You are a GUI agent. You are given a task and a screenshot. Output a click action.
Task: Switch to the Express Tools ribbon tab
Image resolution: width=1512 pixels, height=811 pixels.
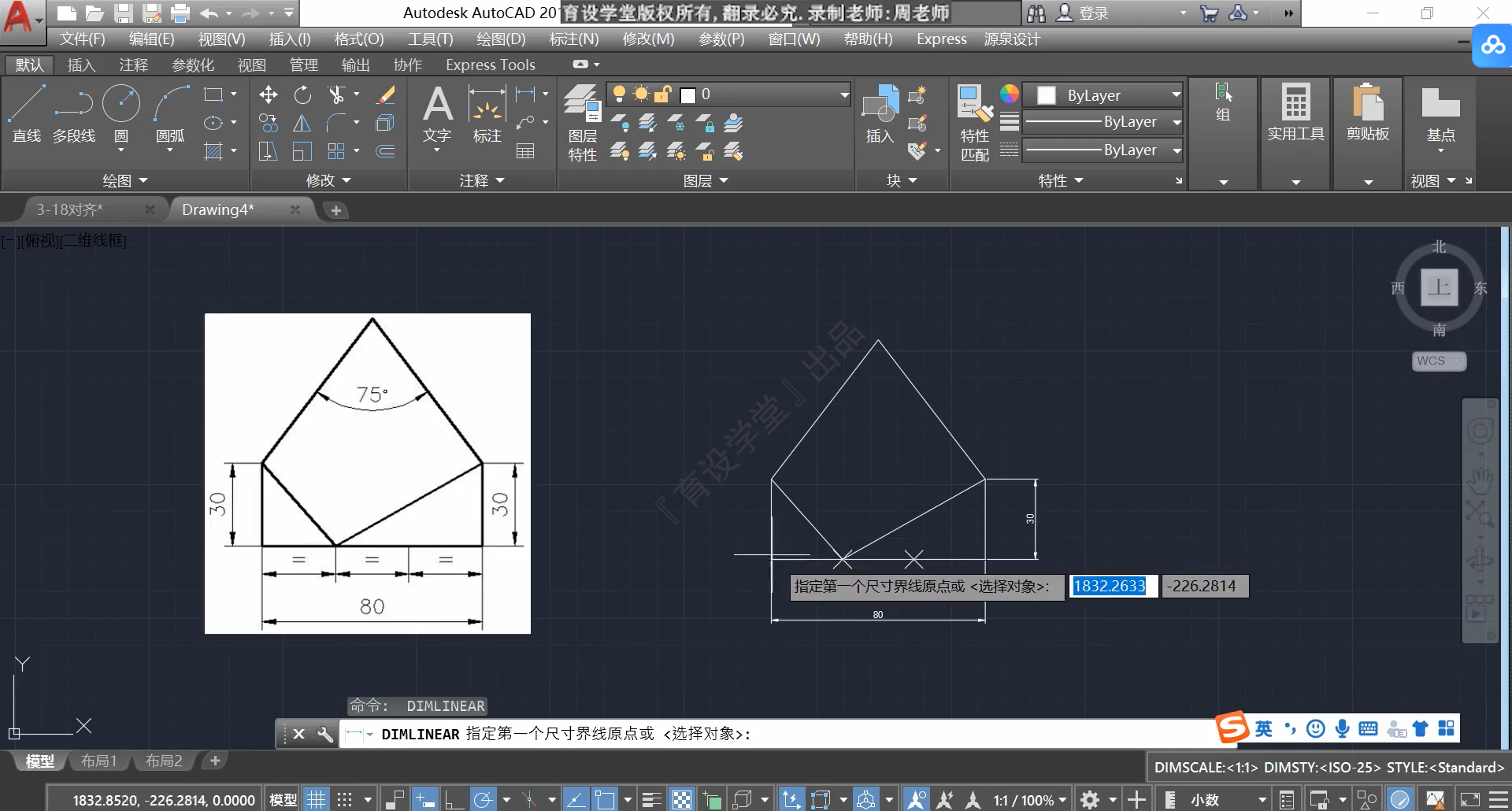click(491, 65)
